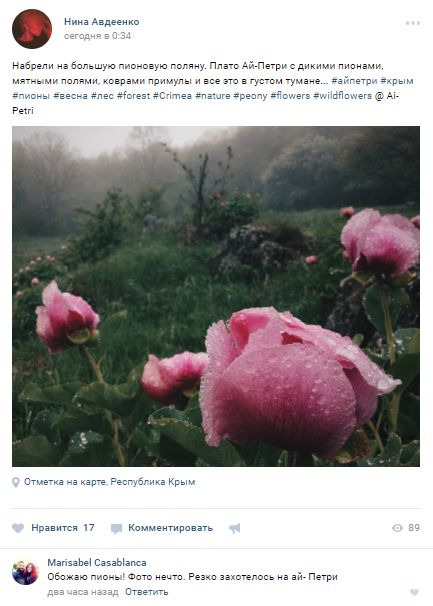433x606 pixels.
Task: Like the comment with the small heart
Action: point(414,592)
